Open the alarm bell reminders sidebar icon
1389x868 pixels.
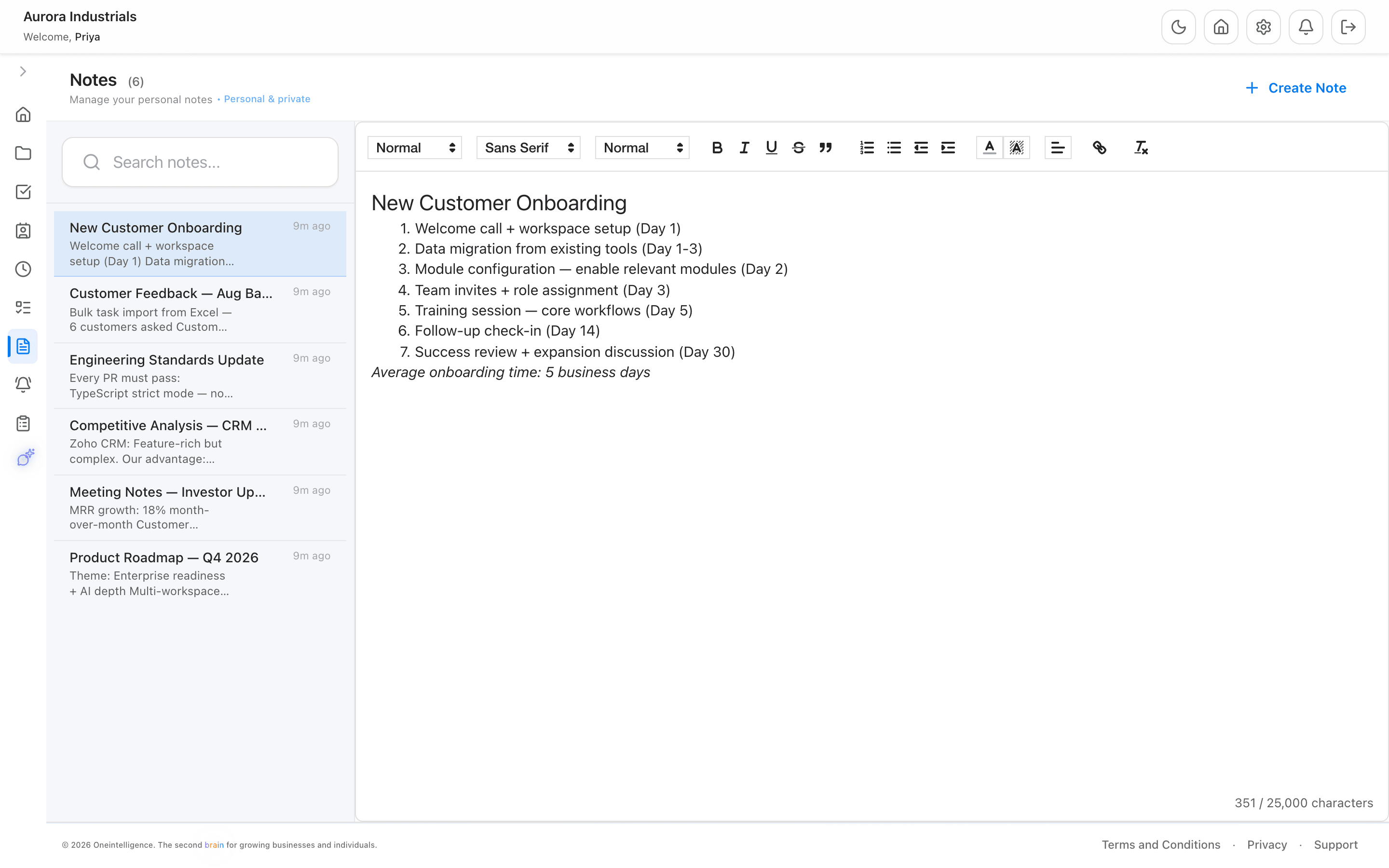[x=23, y=385]
